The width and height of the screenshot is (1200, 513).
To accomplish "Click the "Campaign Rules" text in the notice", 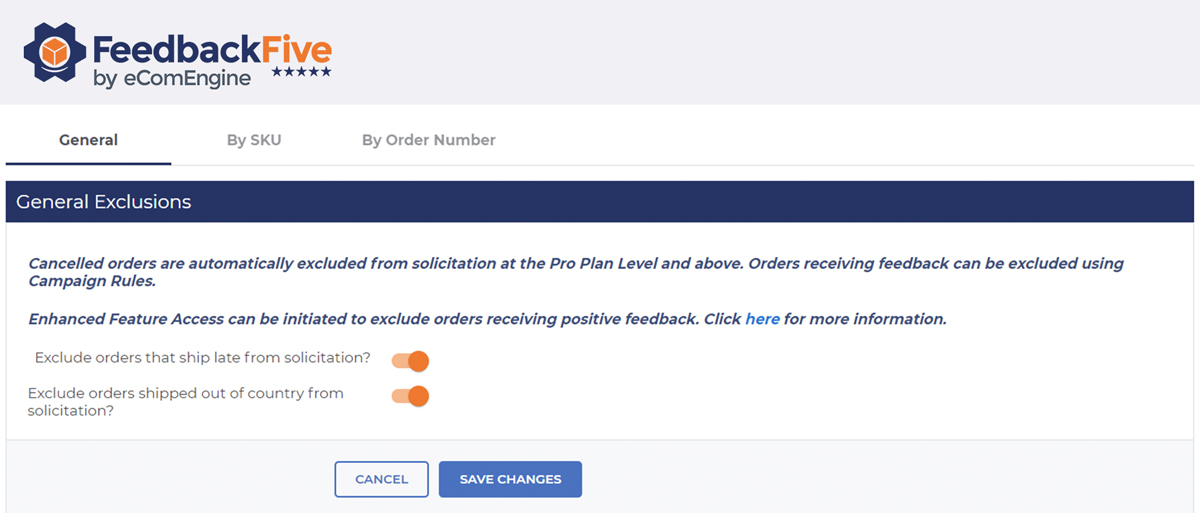I will [92, 282].
